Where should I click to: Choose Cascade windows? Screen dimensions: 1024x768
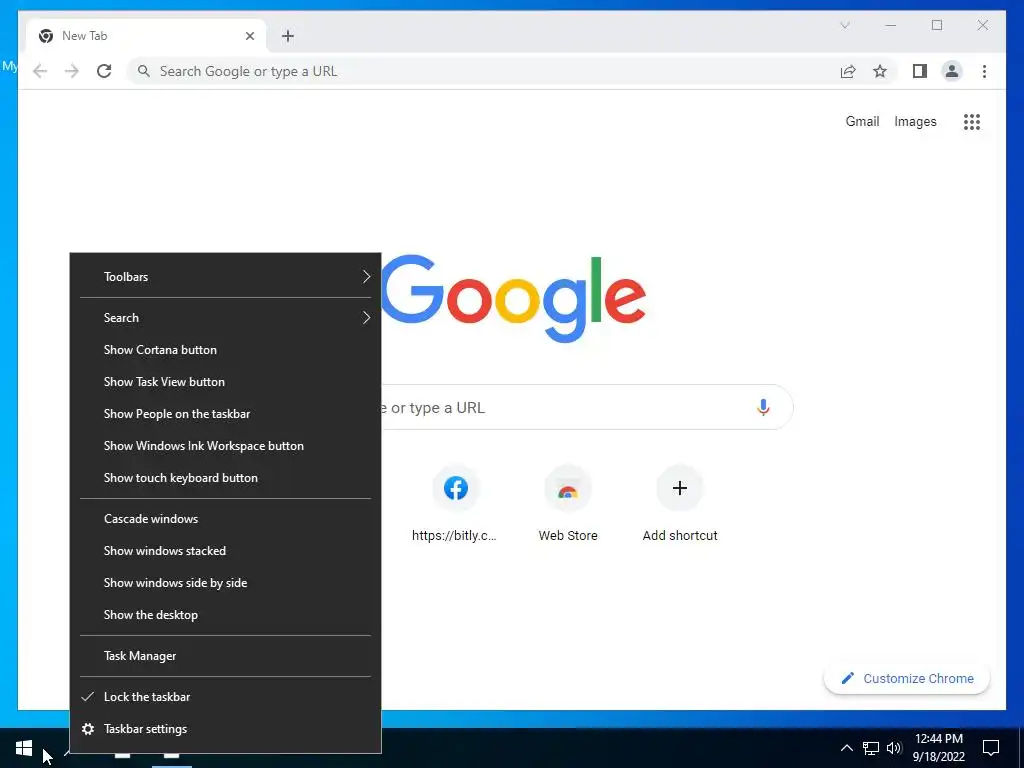tap(225, 519)
